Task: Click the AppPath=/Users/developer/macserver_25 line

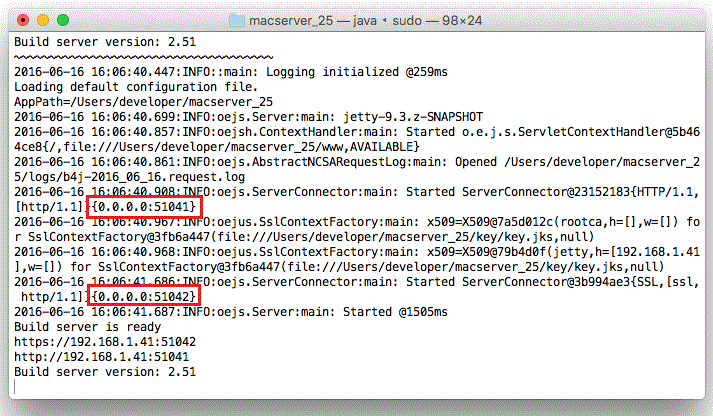Action: (126, 103)
